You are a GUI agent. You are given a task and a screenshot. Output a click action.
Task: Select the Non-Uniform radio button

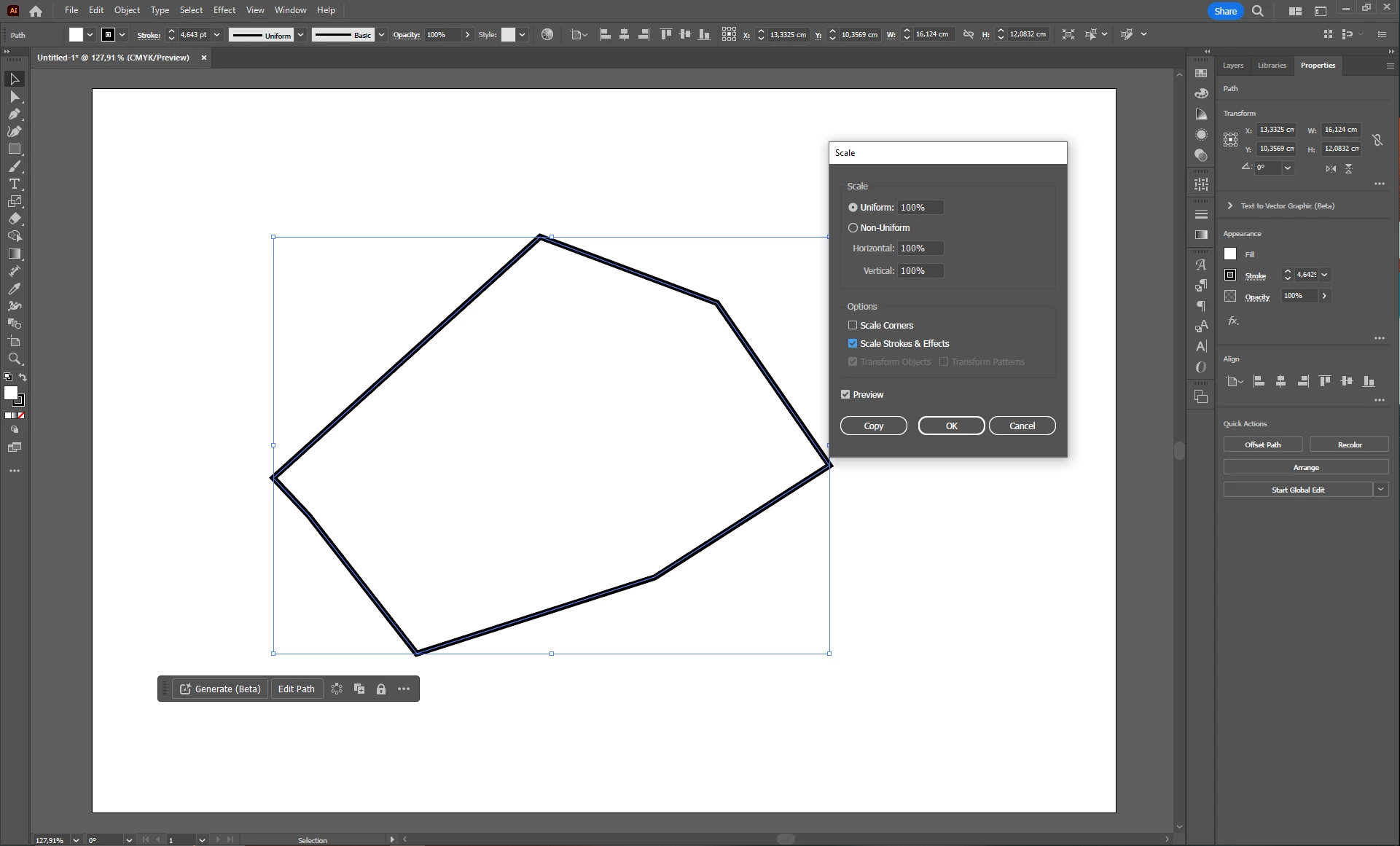tap(853, 227)
